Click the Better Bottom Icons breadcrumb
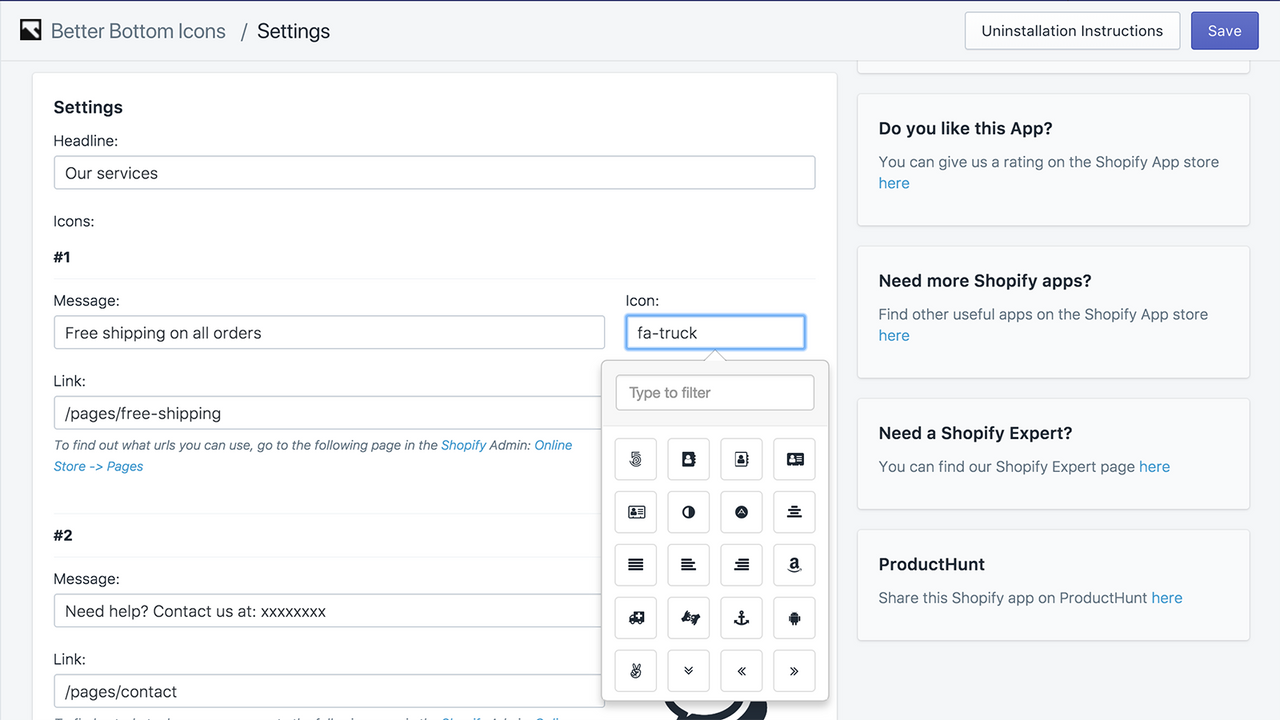This screenshot has width=1280, height=720. click(138, 31)
